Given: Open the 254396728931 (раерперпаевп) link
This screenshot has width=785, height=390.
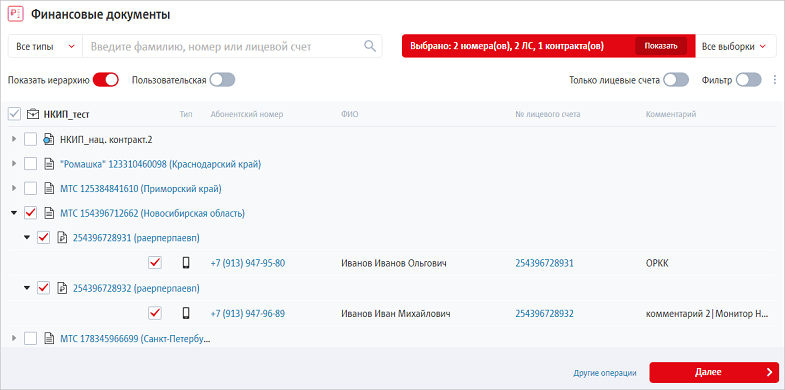Looking at the screenshot, I should point(136,238).
